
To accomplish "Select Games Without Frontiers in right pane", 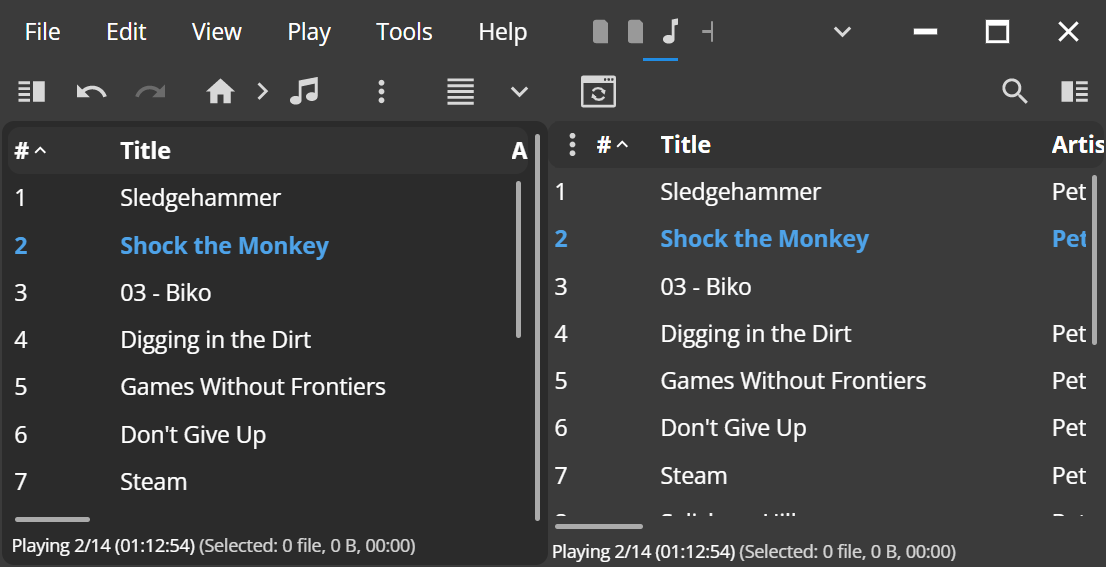I will (x=793, y=381).
